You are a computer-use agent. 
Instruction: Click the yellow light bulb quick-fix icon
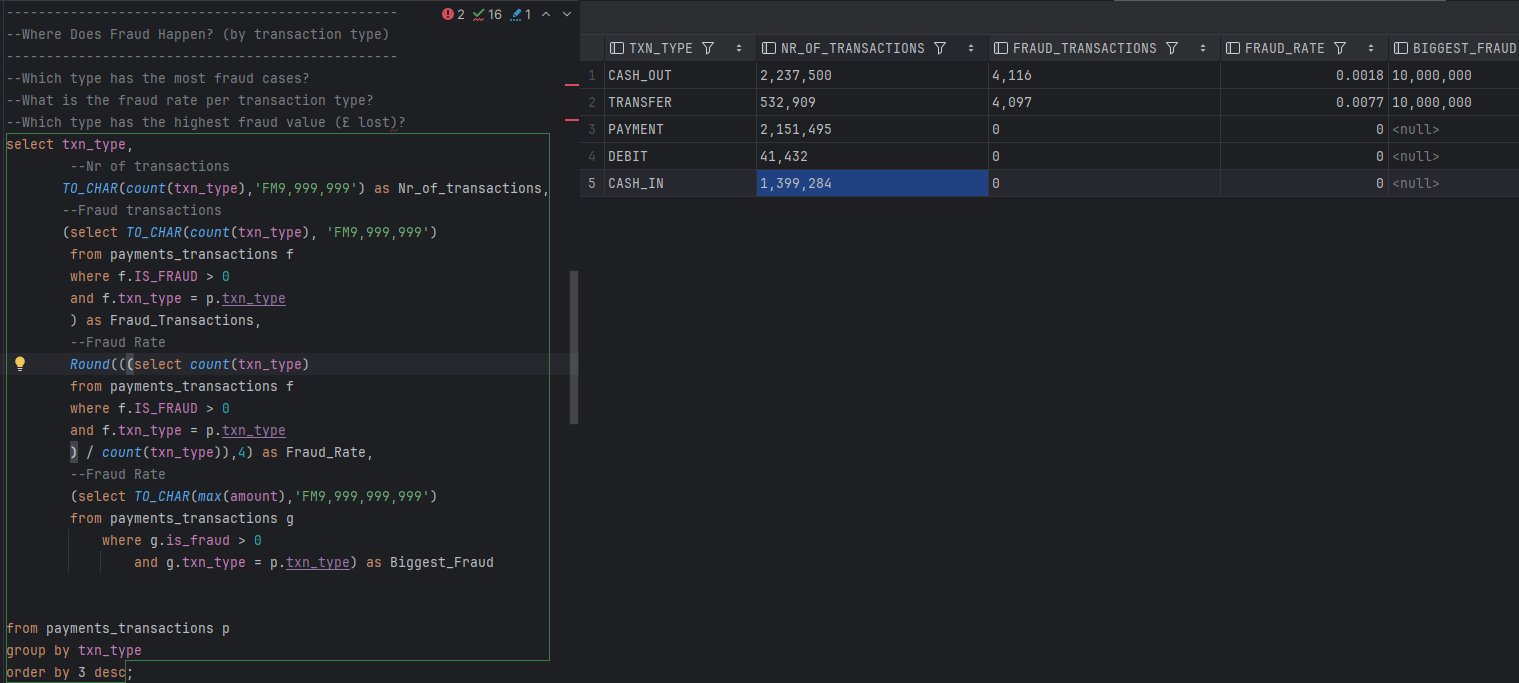point(19,364)
